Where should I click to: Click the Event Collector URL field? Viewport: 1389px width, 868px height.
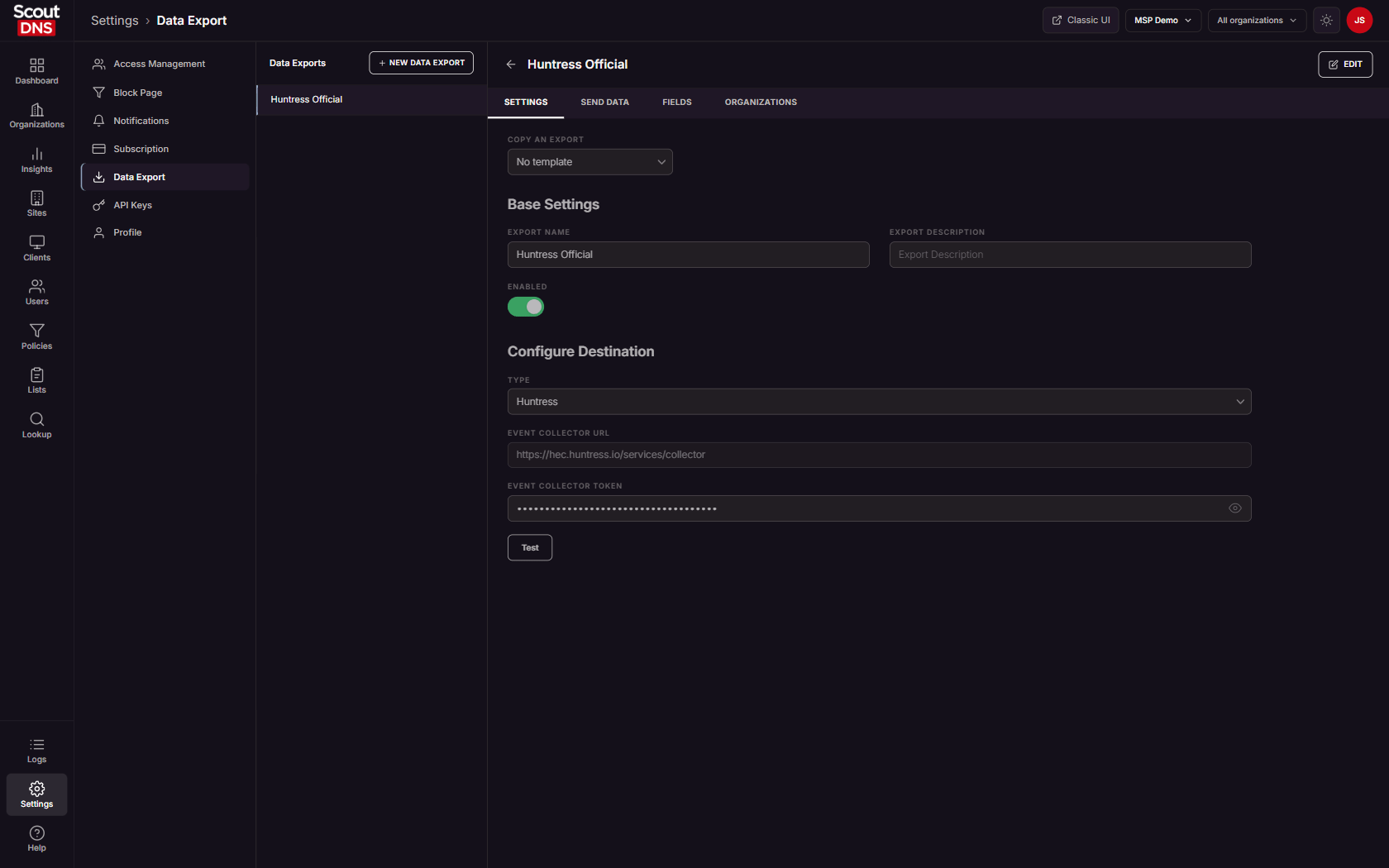coord(880,455)
